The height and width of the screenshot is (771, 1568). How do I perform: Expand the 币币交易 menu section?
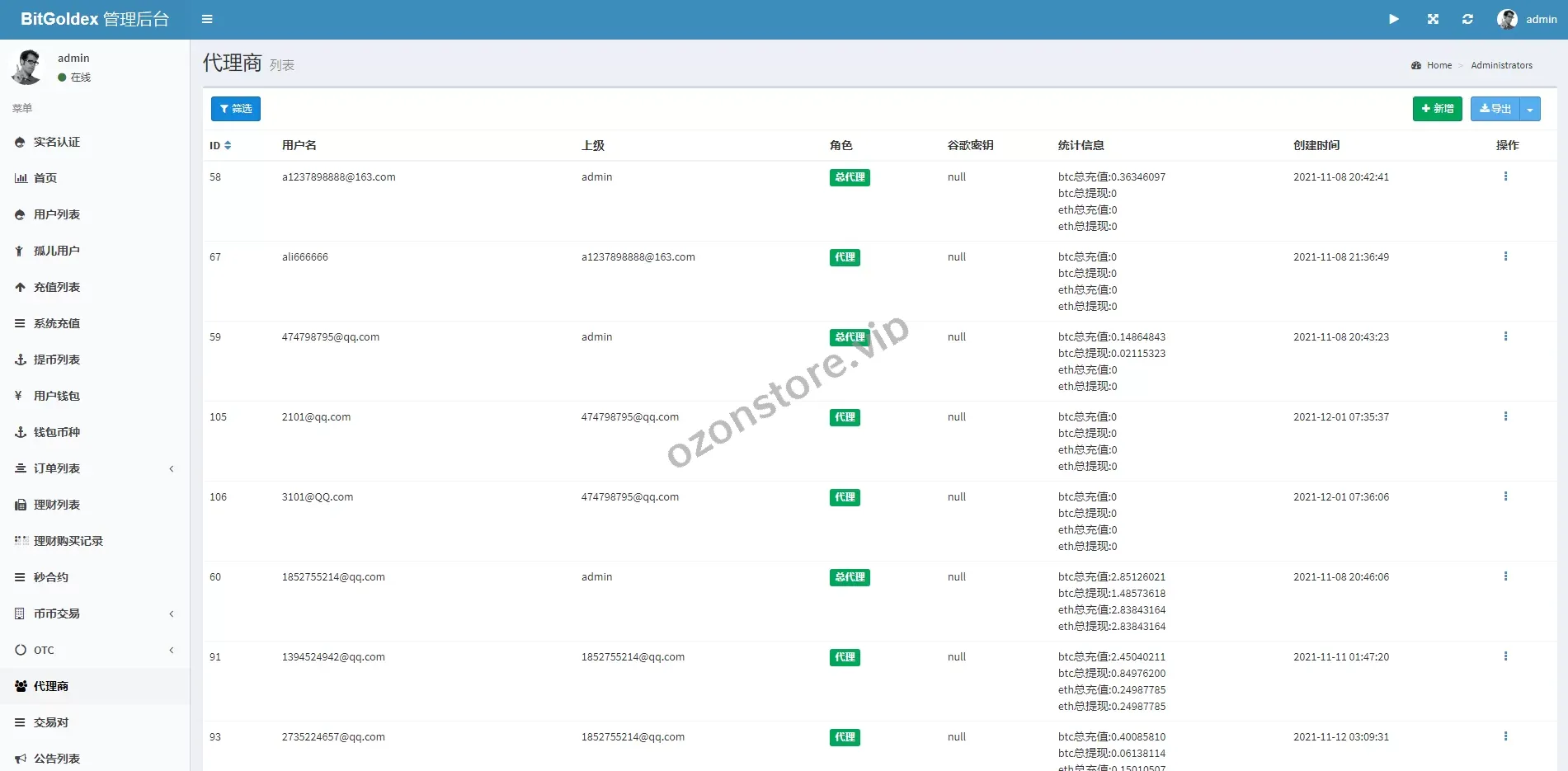point(172,614)
